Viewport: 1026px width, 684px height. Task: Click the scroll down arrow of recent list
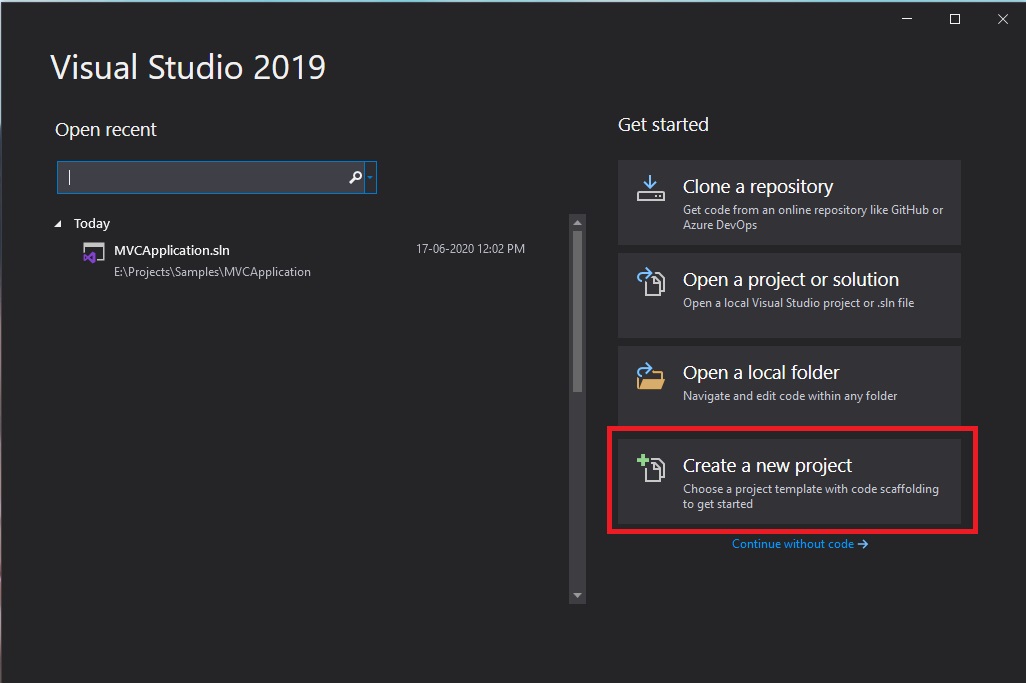pos(577,596)
